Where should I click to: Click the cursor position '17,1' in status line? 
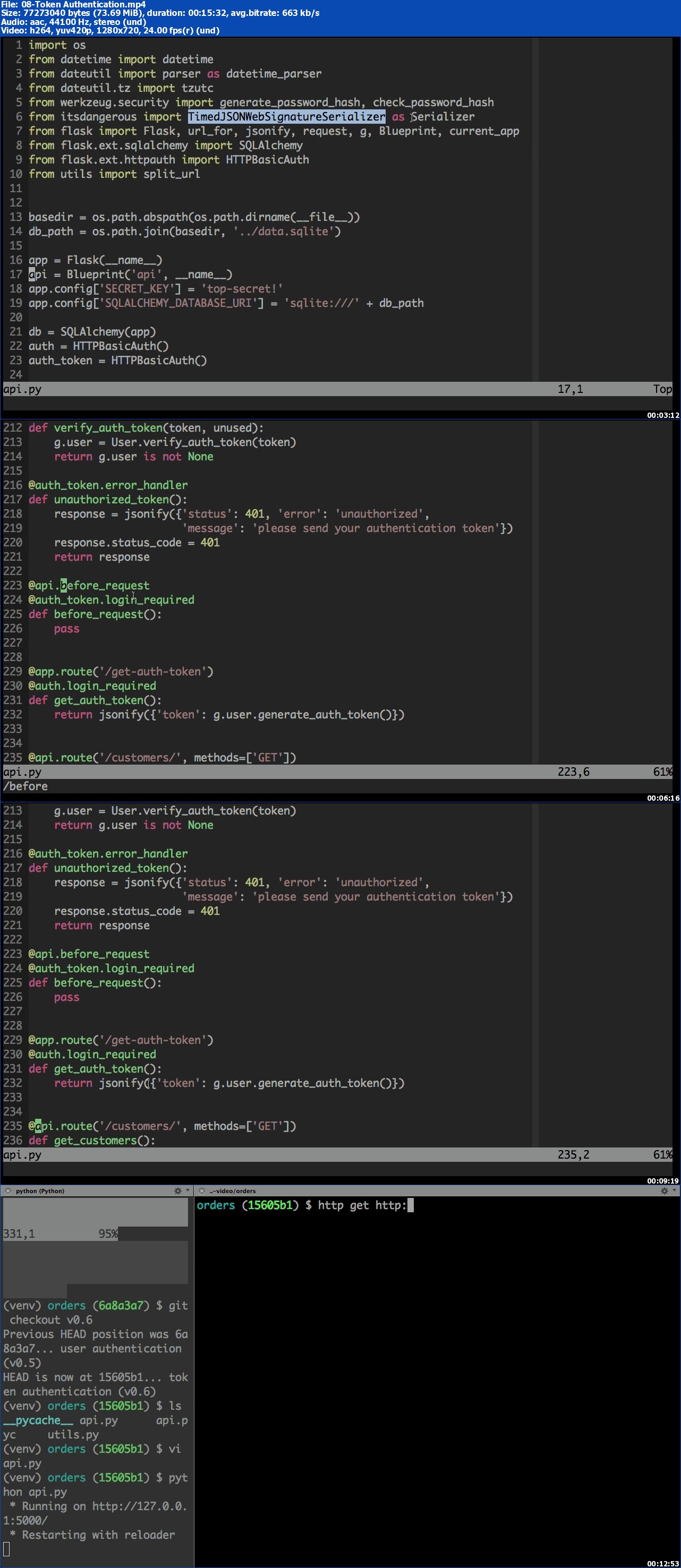point(570,389)
